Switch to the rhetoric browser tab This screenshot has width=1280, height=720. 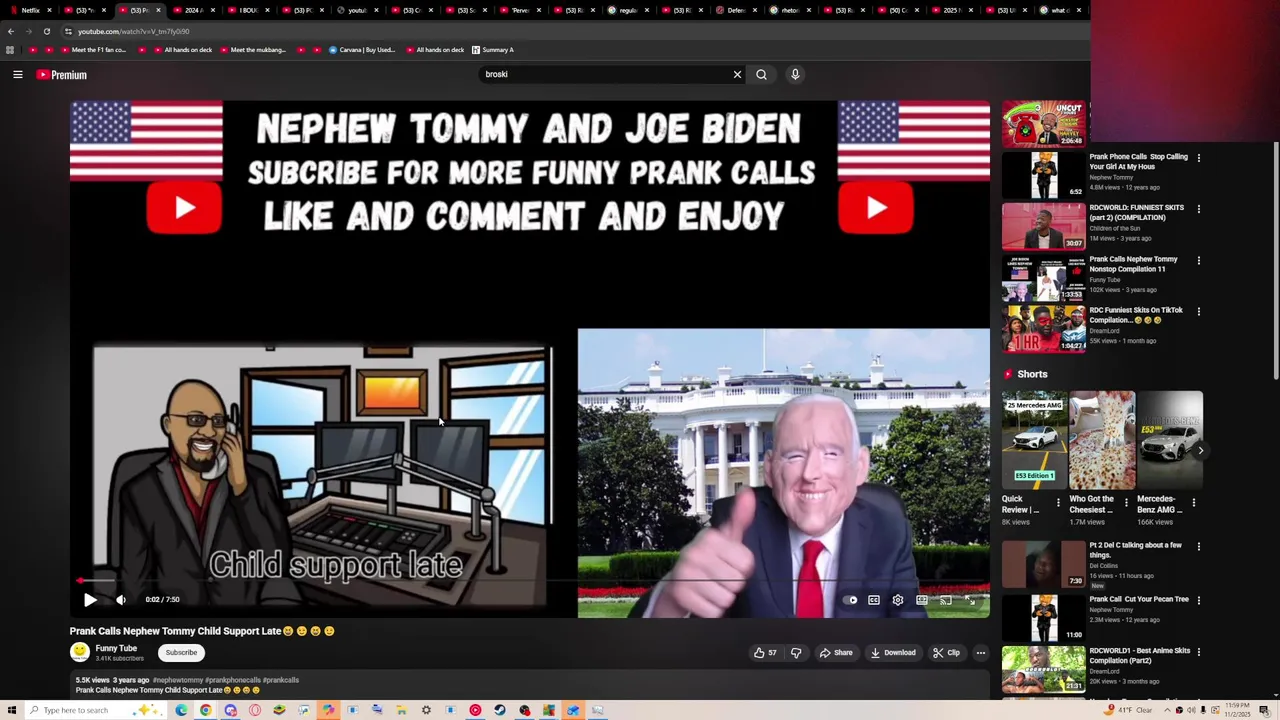click(x=790, y=10)
